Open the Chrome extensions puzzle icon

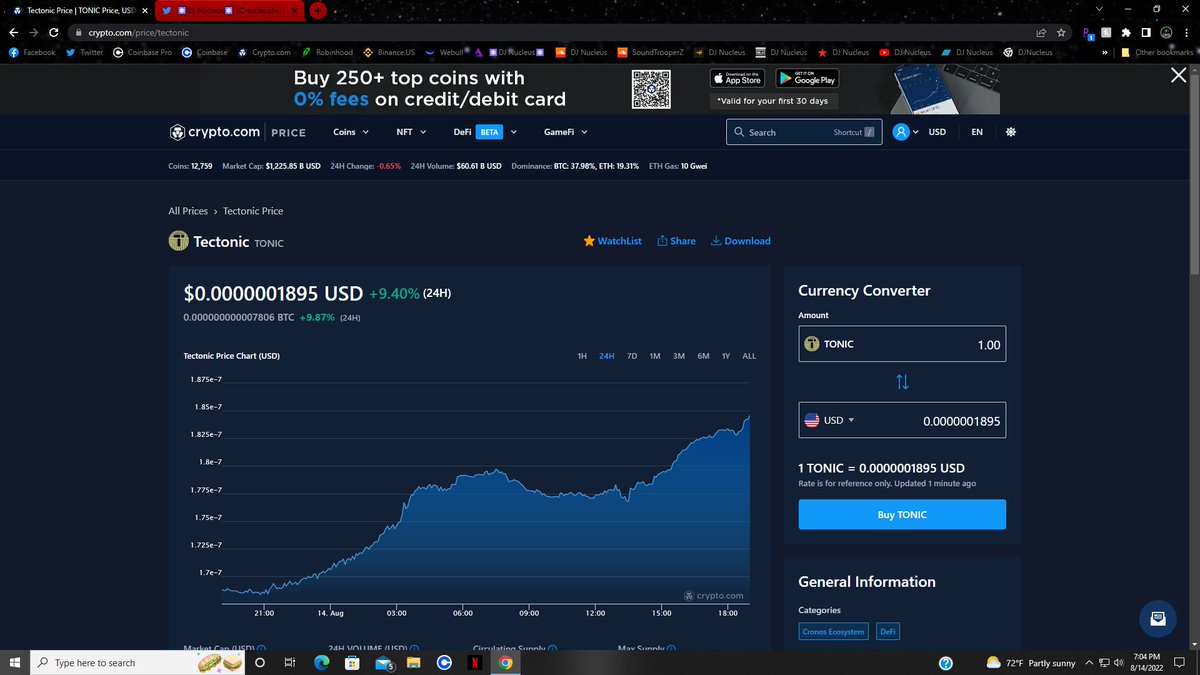coord(1125,32)
